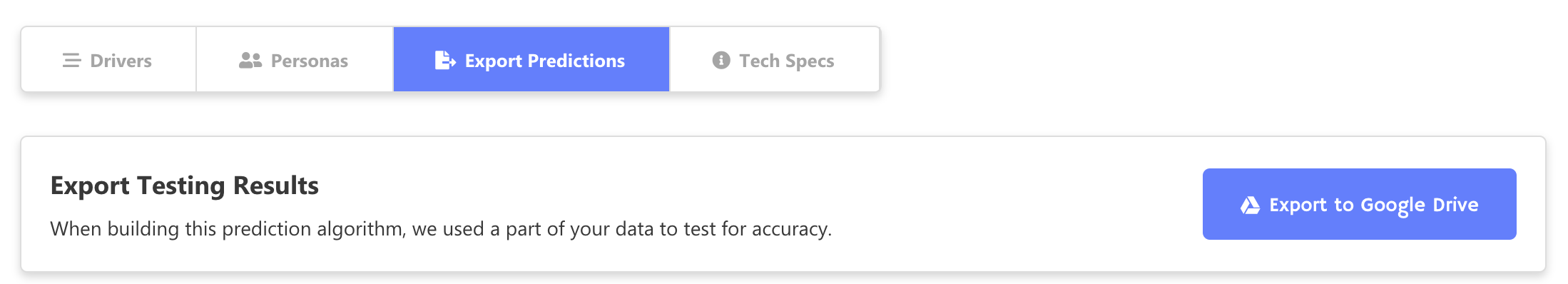Select the Export Predictions tab
The image size is (1568, 284).
[x=531, y=59]
